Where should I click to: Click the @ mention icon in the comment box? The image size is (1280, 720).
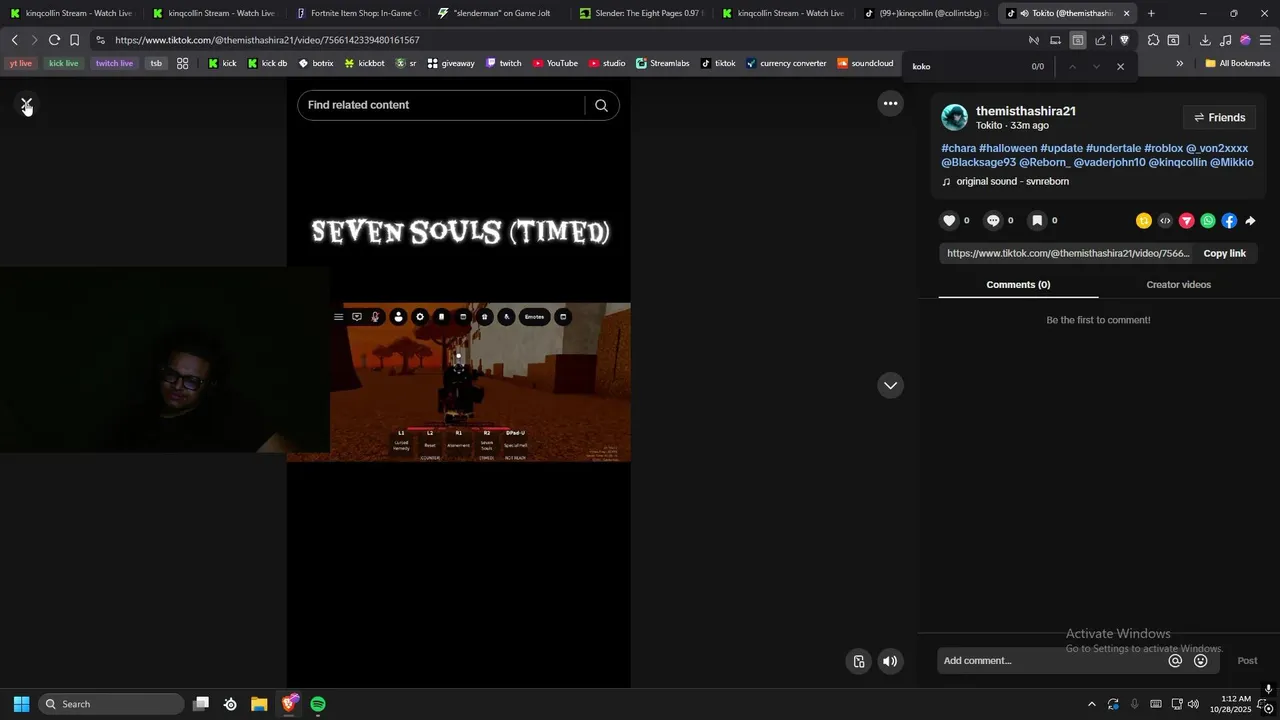tap(1175, 661)
